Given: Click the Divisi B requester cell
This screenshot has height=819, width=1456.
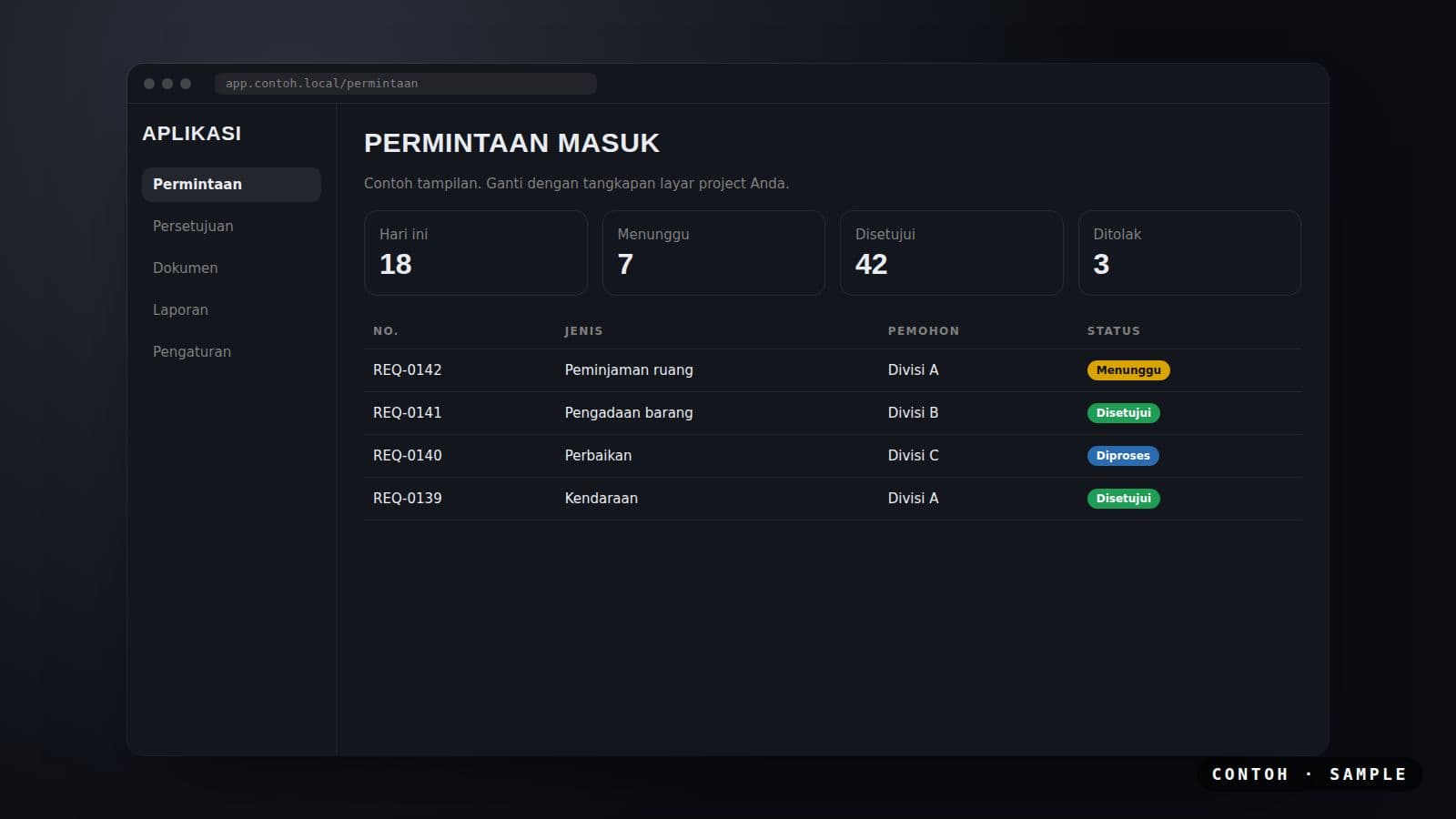Looking at the screenshot, I should pos(914,413).
